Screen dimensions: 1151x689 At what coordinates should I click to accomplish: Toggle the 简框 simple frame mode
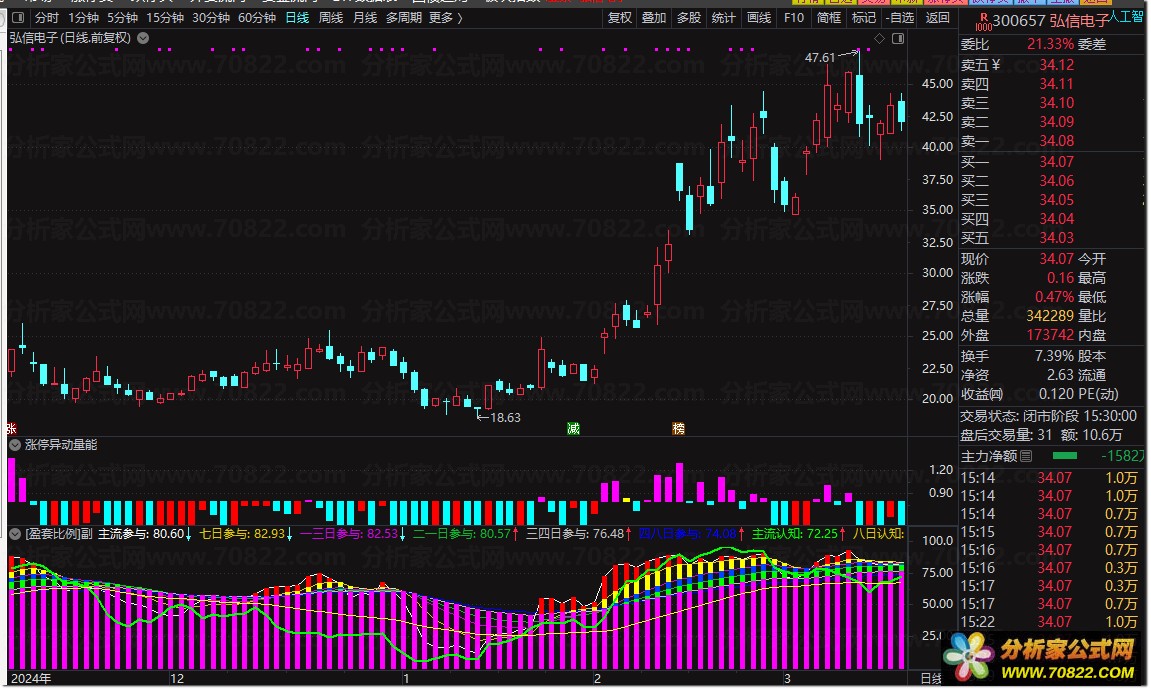point(829,18)
